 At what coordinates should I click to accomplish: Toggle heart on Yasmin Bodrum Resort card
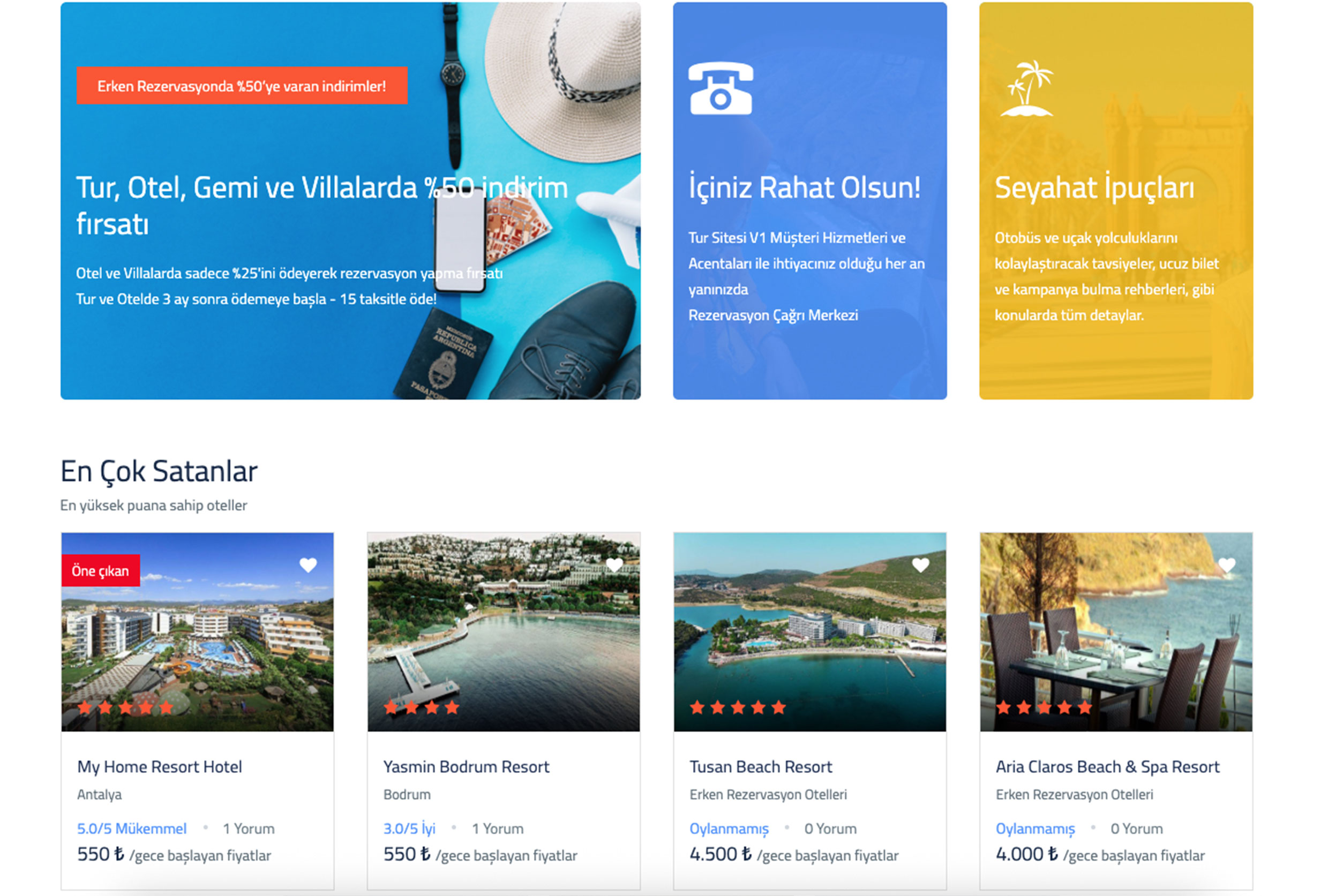(614, 565)
